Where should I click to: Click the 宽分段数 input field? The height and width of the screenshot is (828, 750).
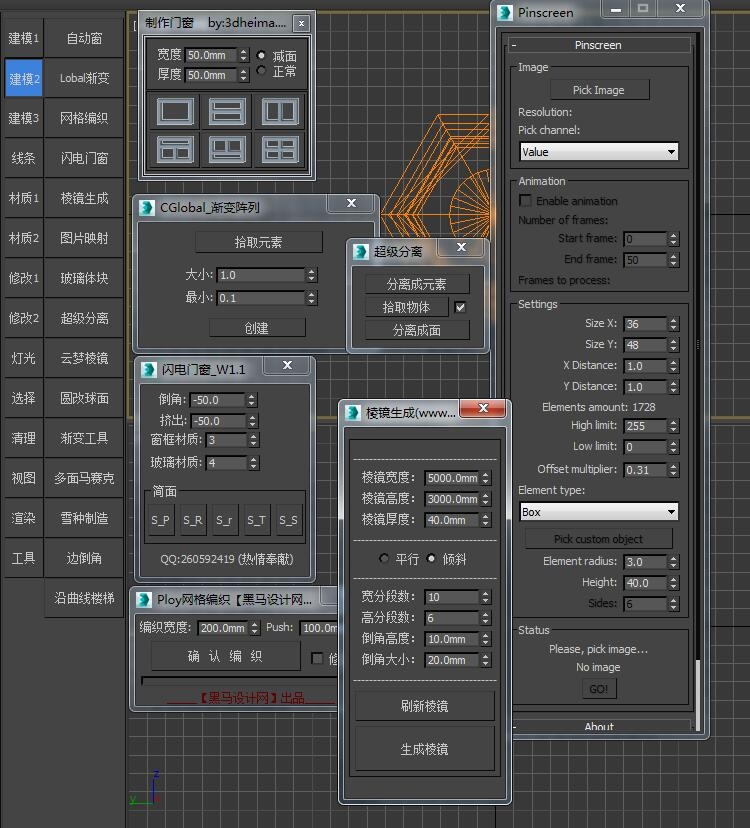coord(452,597)
